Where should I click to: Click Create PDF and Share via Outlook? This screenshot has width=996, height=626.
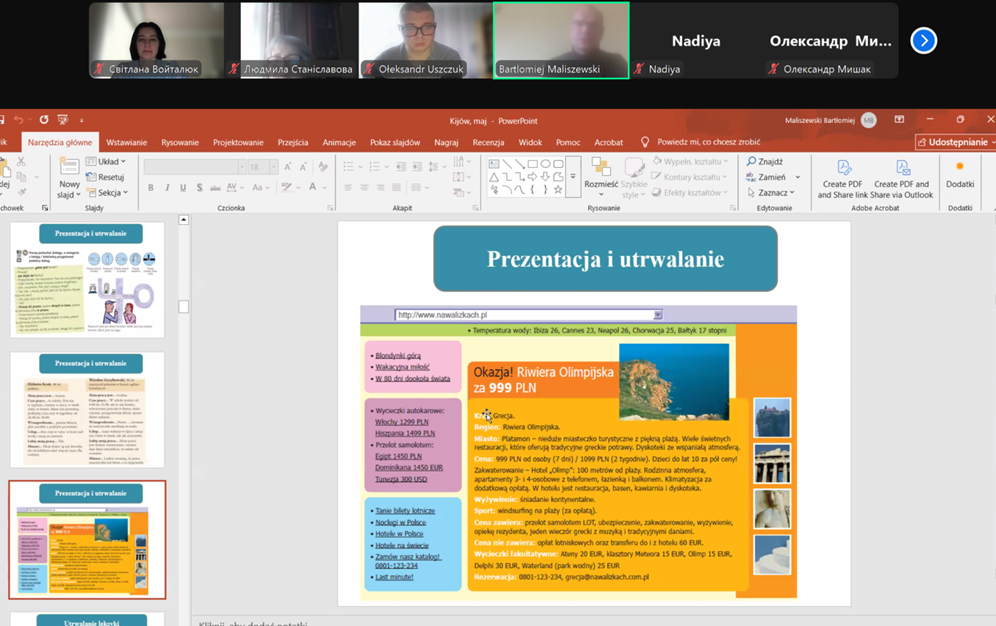[902, 180]
